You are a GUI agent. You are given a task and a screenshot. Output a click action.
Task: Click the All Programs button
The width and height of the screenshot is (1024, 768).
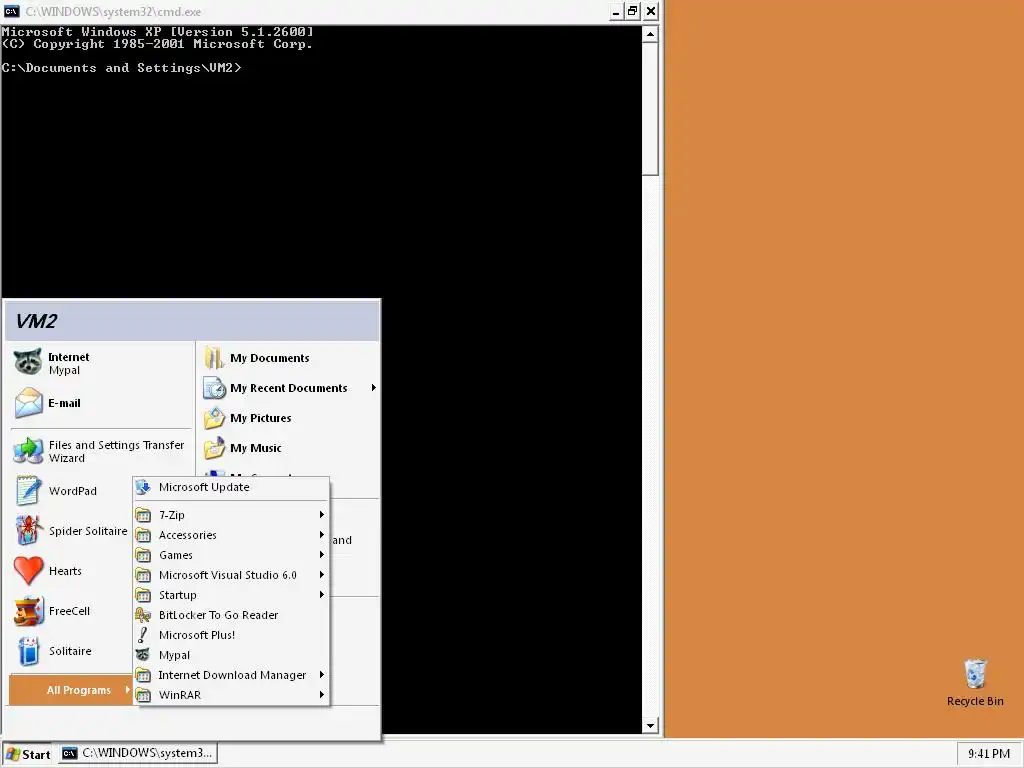click(x=71, y=690)
